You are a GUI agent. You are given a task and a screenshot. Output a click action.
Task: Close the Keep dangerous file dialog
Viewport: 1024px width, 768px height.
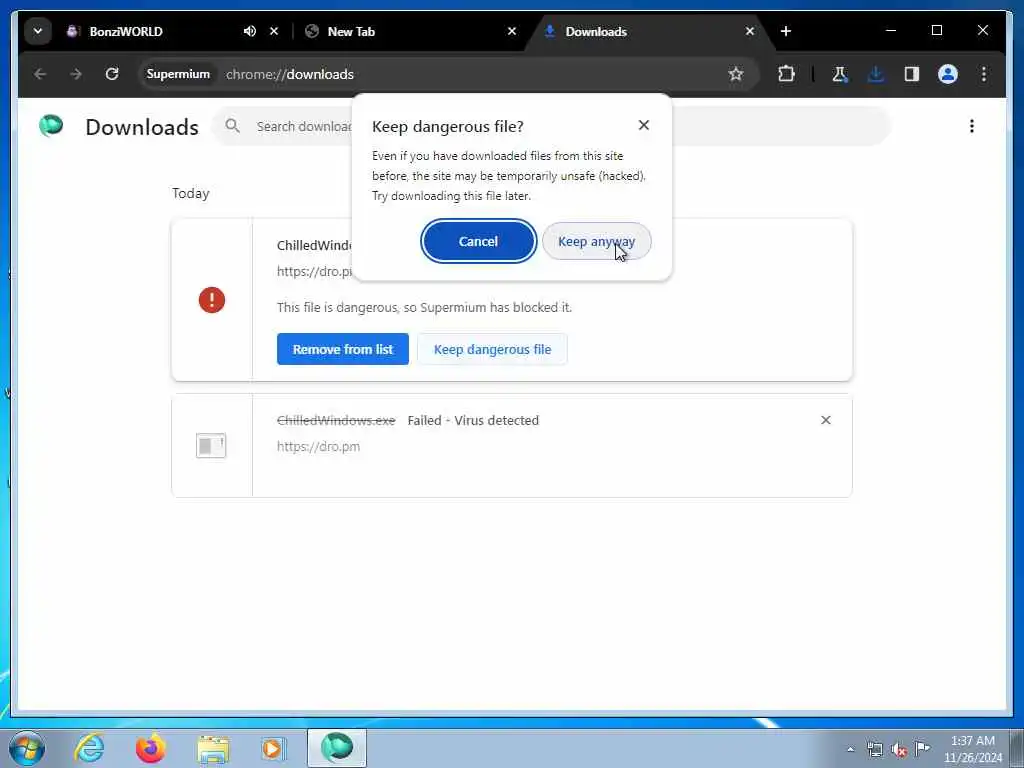[643, 125]
